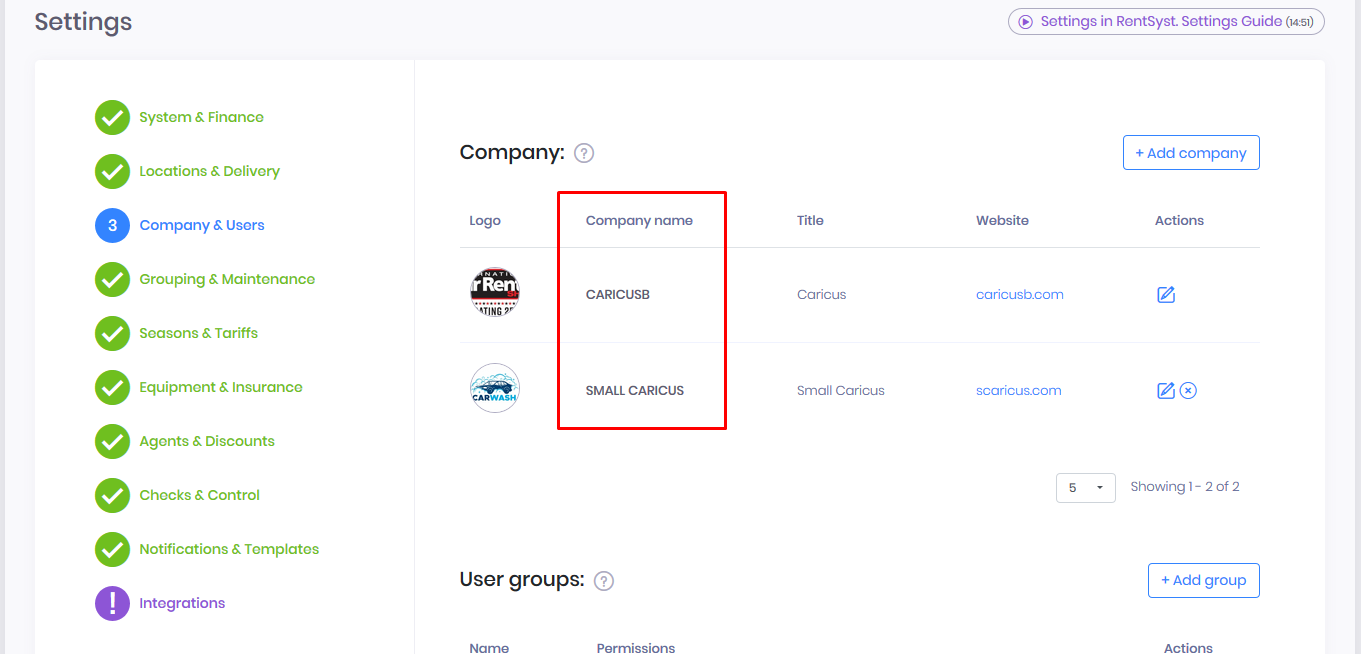
Task: Click the Integrations exclamation mark icon
Action: pos(112,603)
